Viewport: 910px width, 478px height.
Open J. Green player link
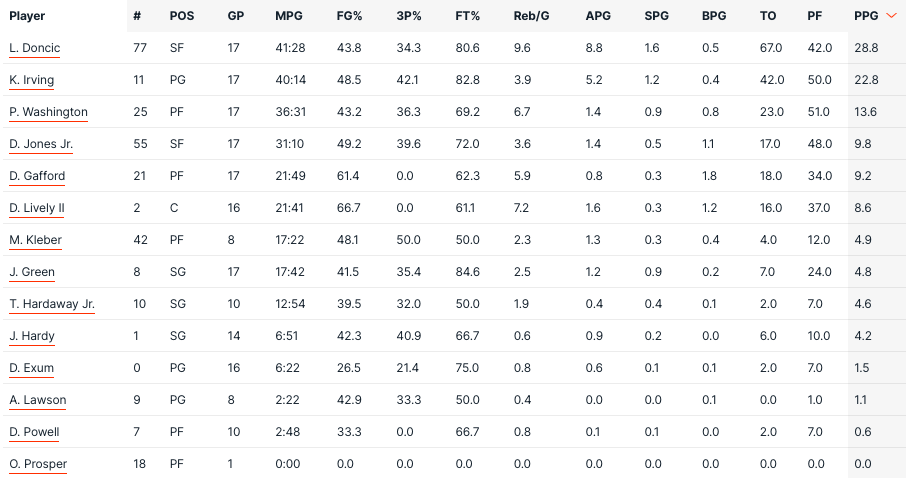point(32,271)
